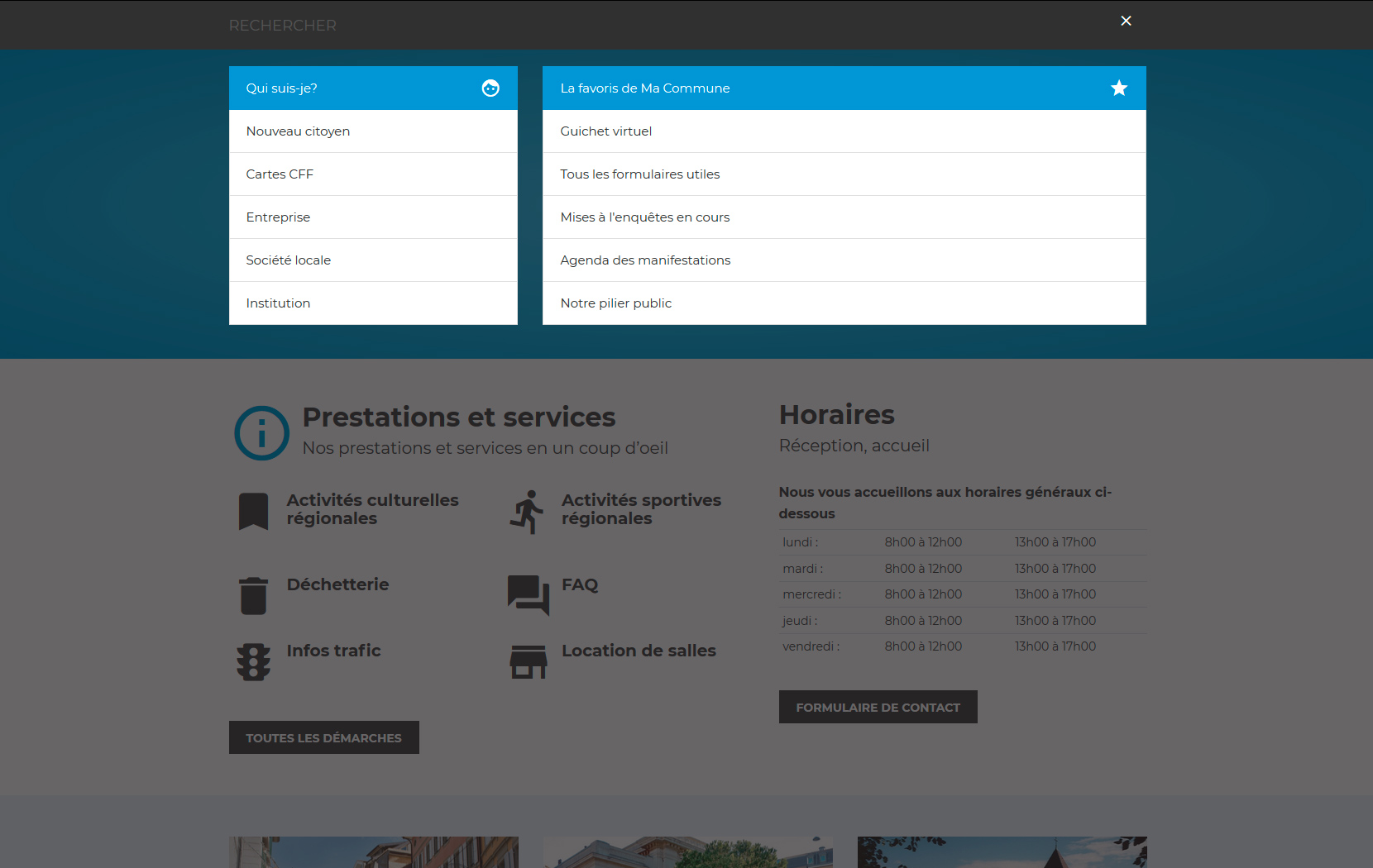The image size is (1373, 868).
Task: Click the trash bin Déchetterie icon
Action: [x=253, y=595]
